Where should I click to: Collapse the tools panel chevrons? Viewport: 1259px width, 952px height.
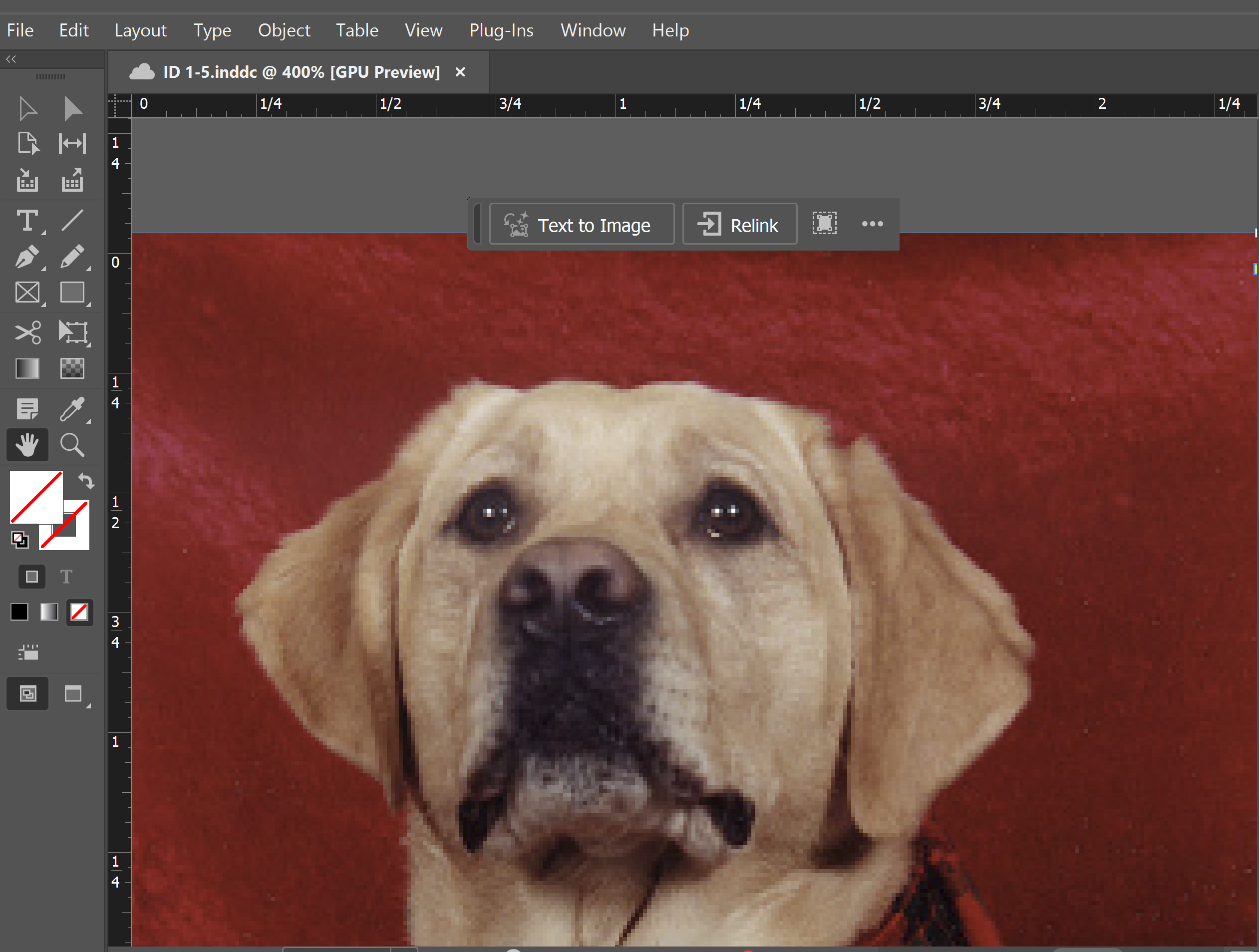coord(11,59)
